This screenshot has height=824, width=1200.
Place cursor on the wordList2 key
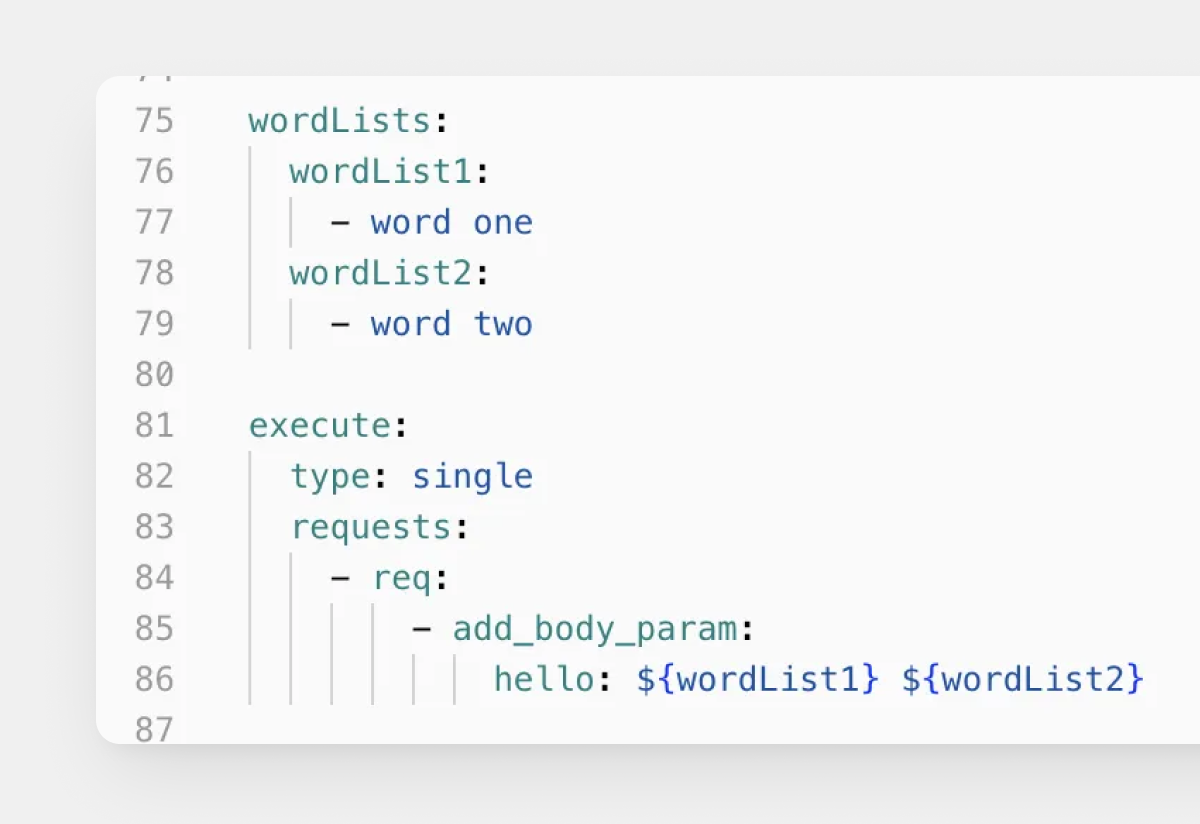380,274
